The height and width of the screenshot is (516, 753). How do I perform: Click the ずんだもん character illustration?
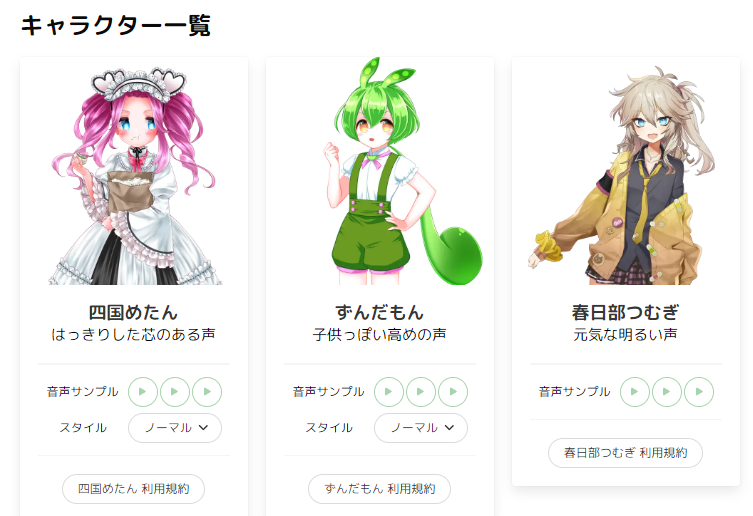[x=402, y=171]
